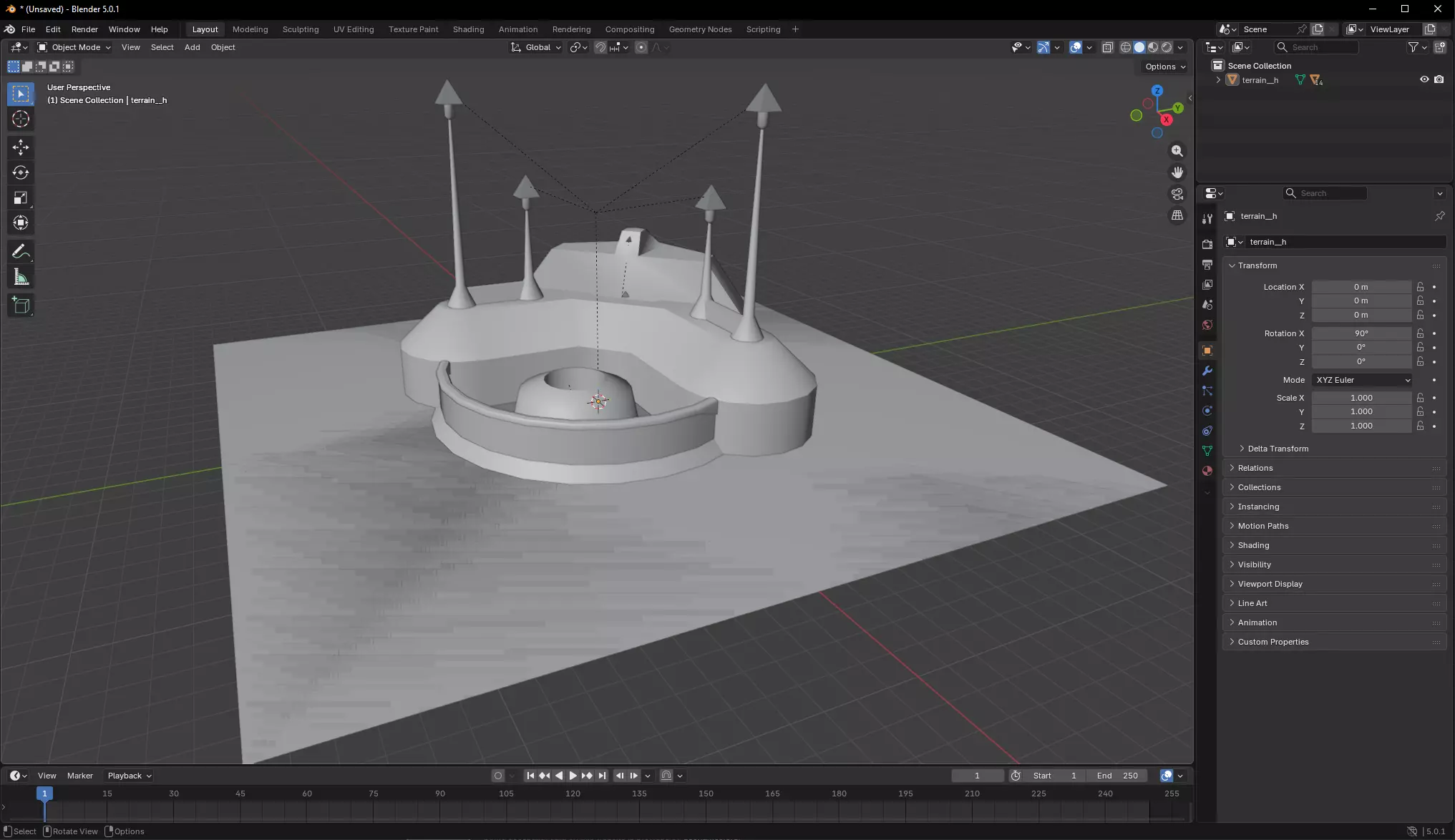Open the Render menu

click(x=84, y=29)
